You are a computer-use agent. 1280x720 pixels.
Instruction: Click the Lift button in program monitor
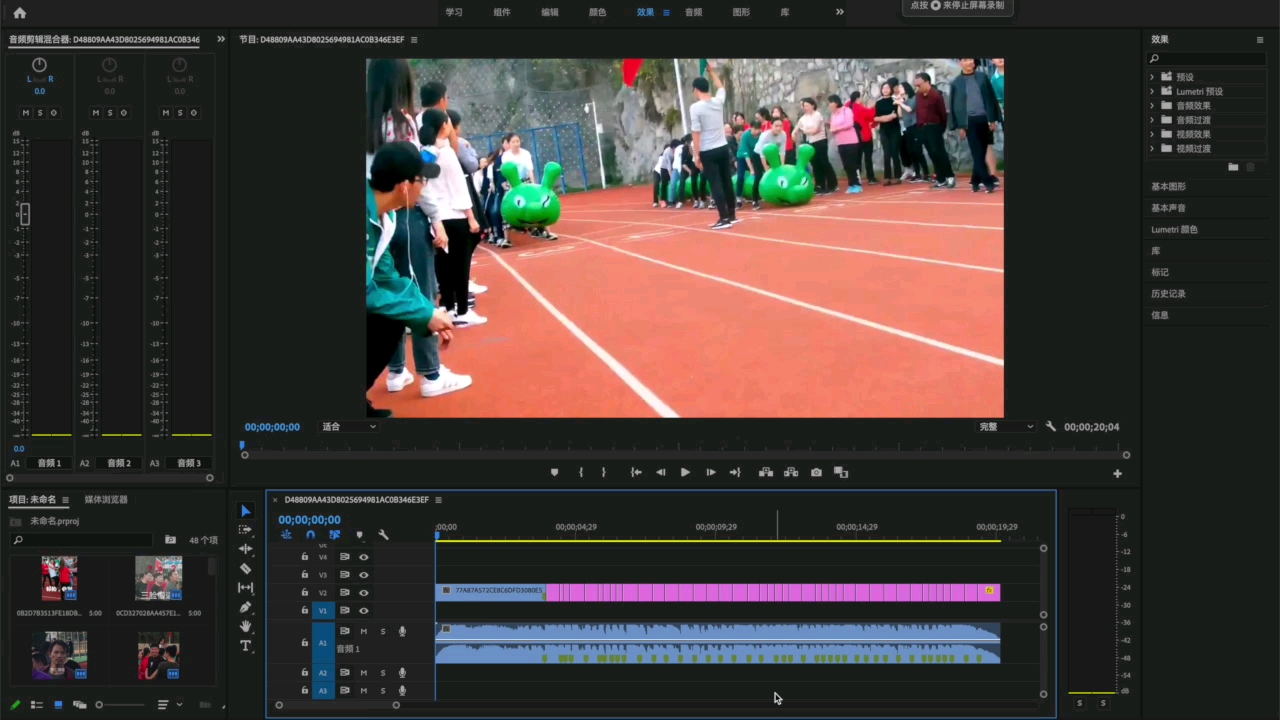(766, 472)
